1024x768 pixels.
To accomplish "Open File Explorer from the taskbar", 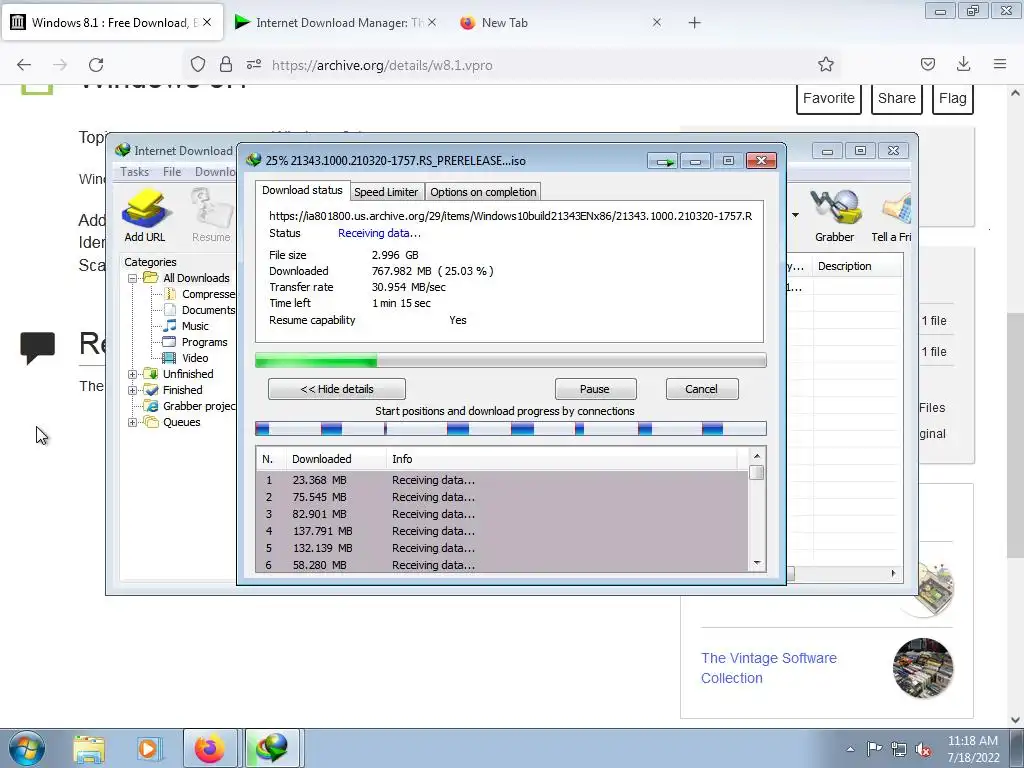I will 89,748.
